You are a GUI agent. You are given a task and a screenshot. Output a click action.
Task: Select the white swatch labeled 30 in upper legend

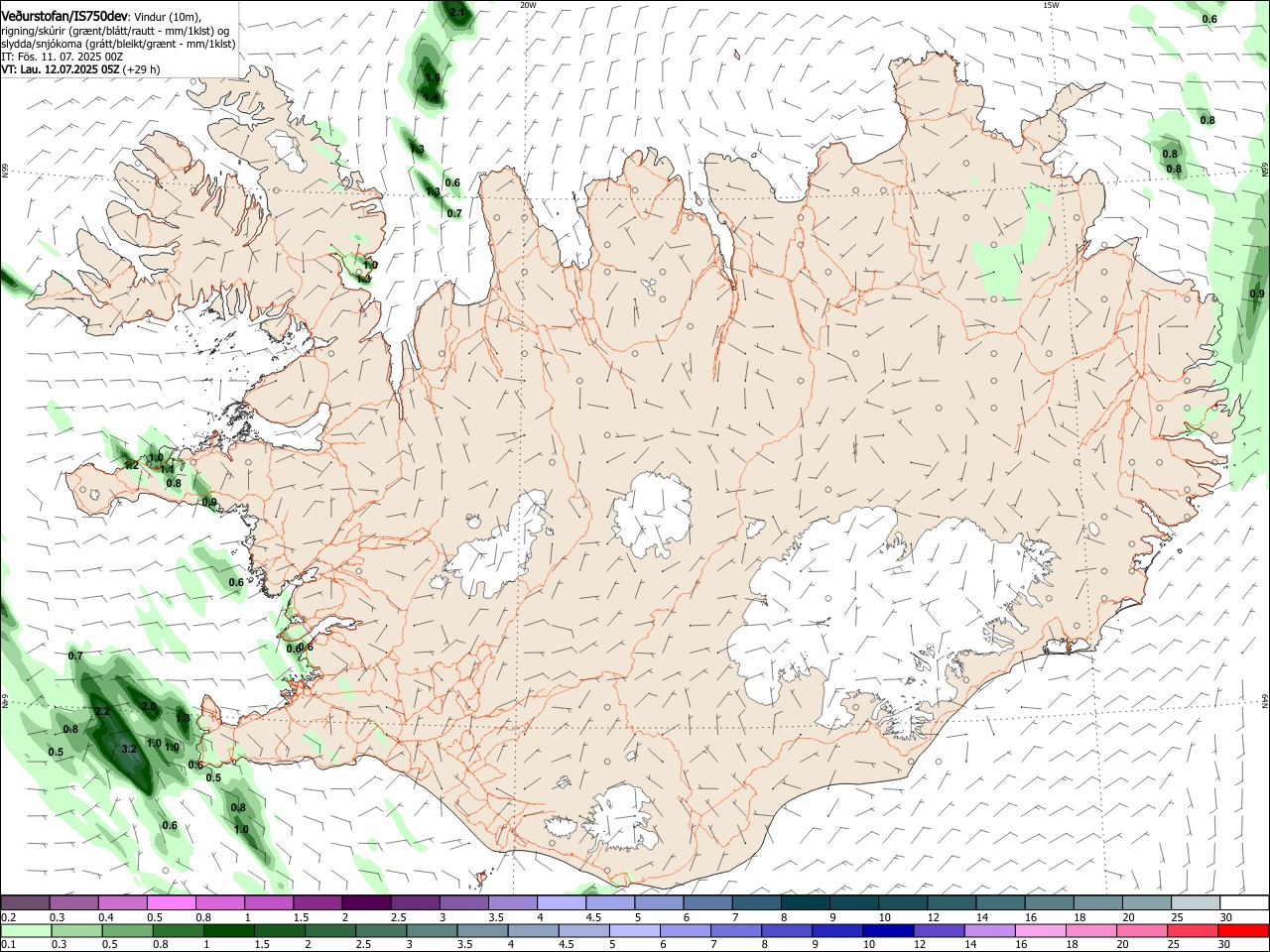point(1245,902)
